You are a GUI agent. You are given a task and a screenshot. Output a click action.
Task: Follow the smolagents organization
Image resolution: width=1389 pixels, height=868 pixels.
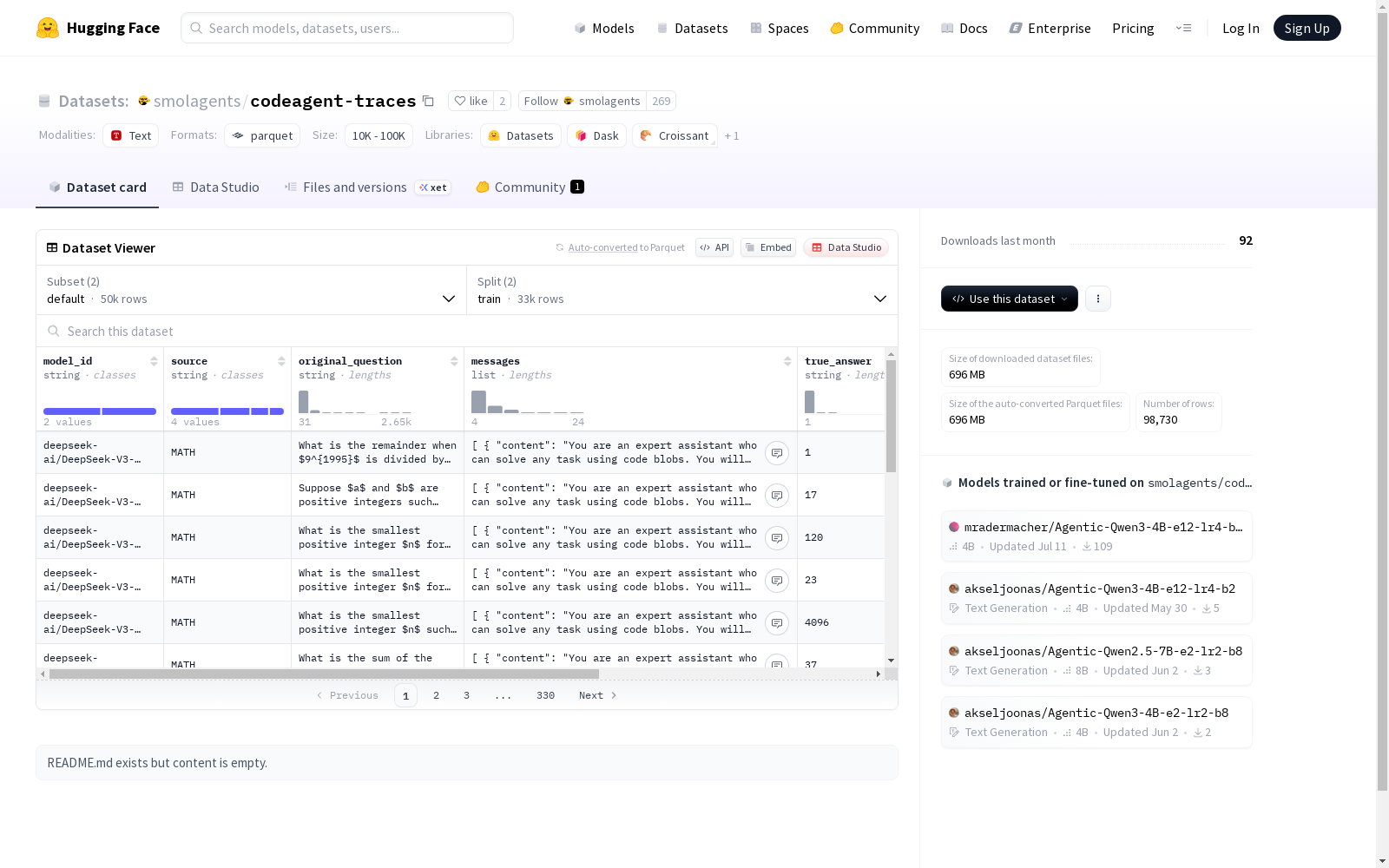583,101
